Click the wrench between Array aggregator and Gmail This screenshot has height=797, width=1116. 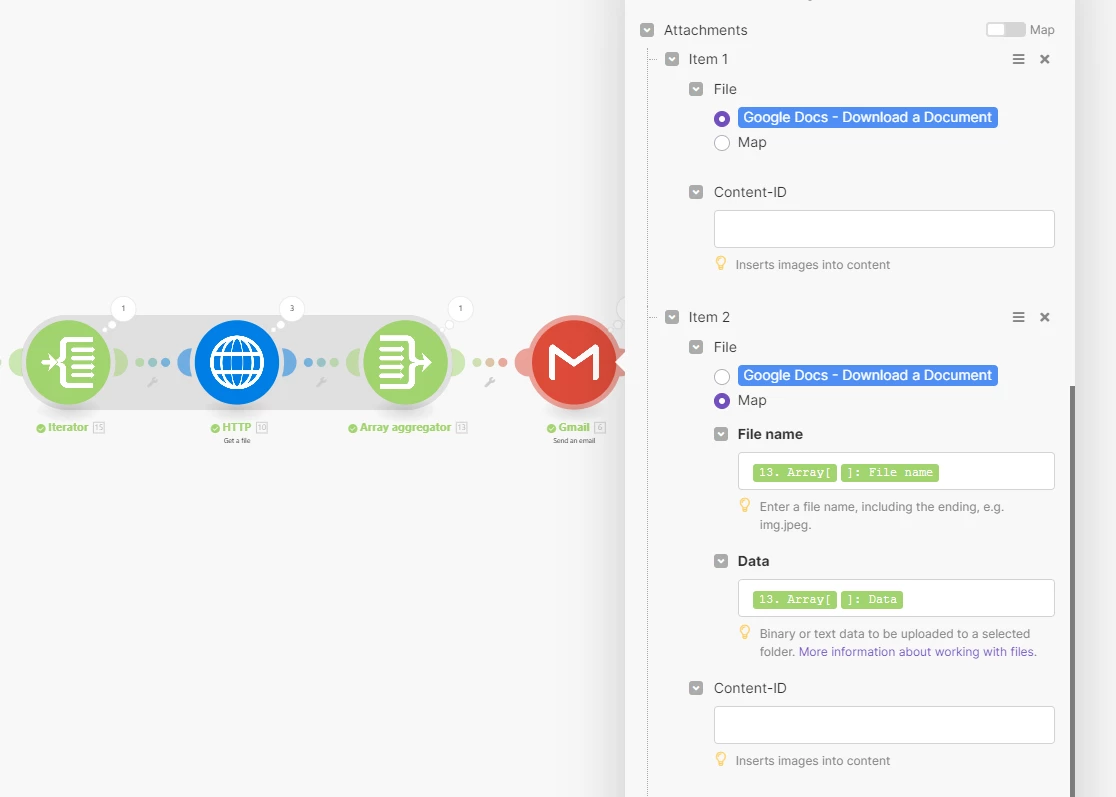490,382
